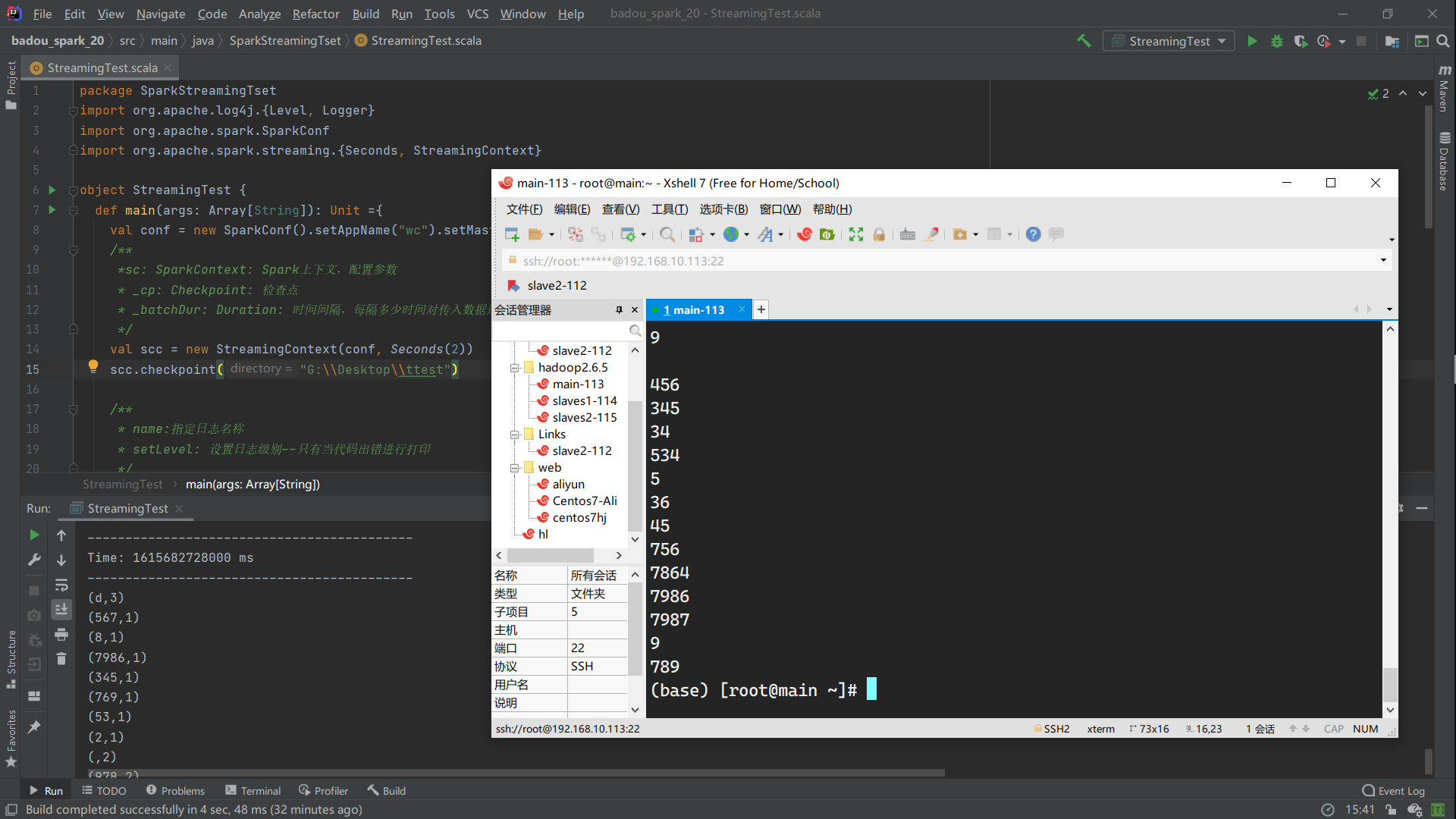1456x819 pixels.
Task: Pin the Run tab with the pin icon
Action: [x=34, y=726]
